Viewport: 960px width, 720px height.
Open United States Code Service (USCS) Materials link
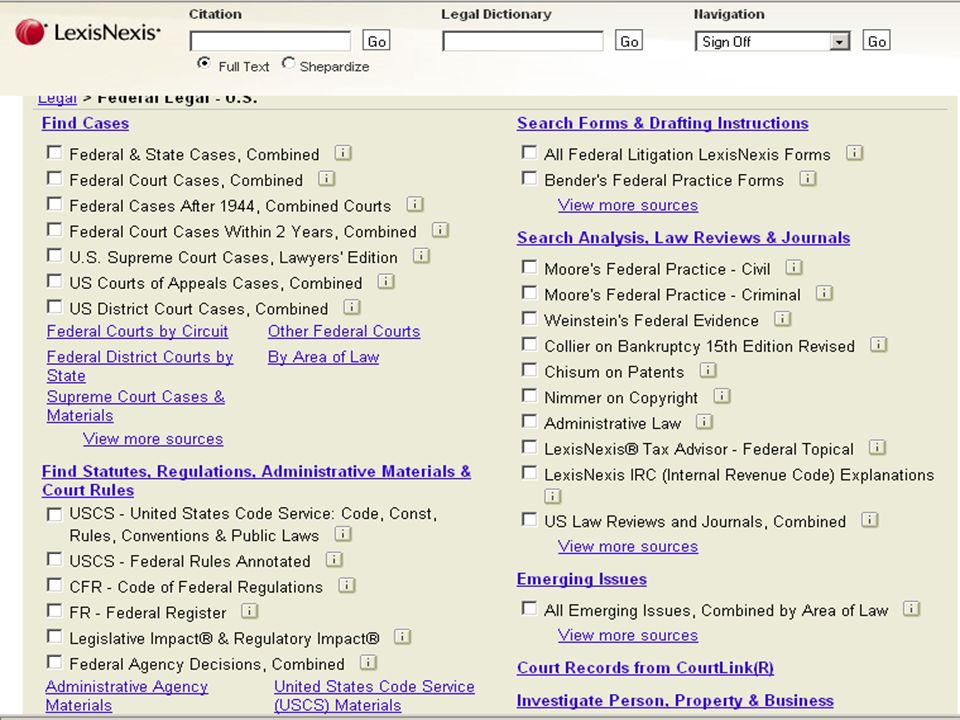374,696
